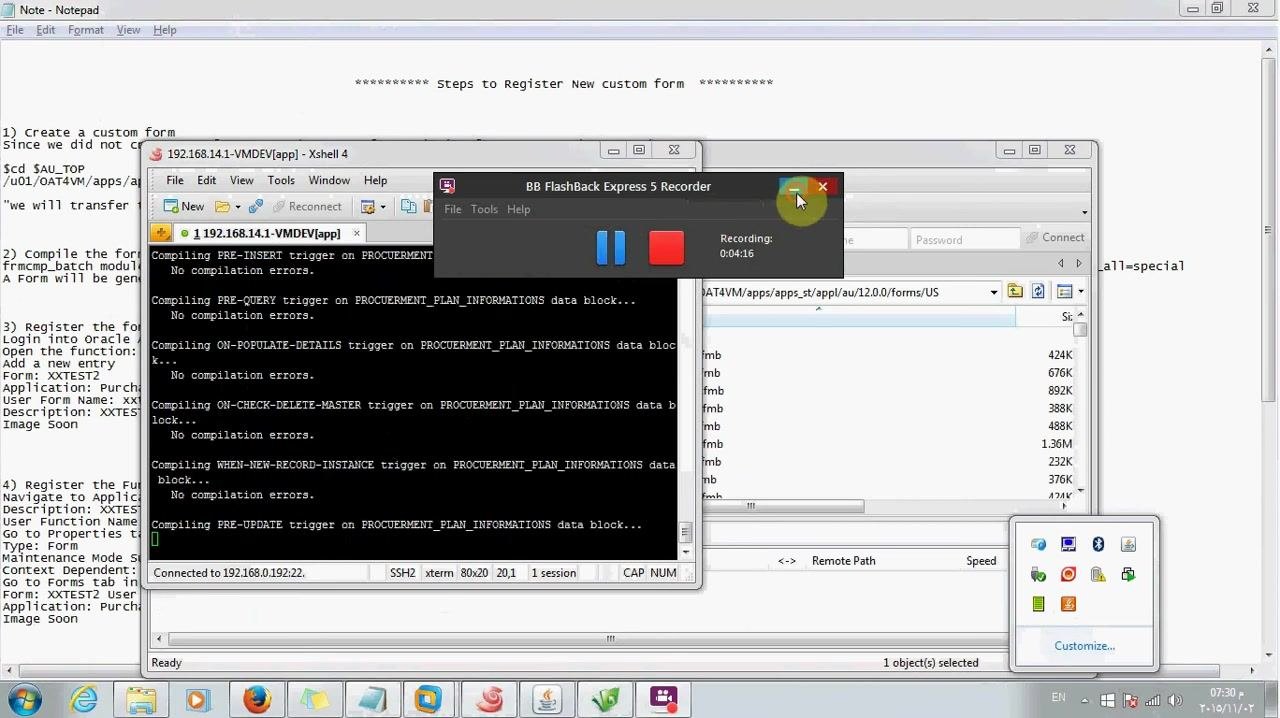Click the volume speaker icon in system tray
This screenshot has width=1280, height=718.
pos(1174,701)
